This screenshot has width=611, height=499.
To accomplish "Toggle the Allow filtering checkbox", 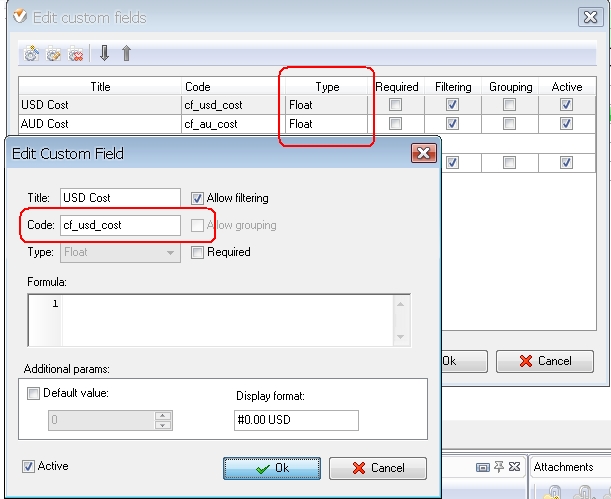I will click(198, 198).
